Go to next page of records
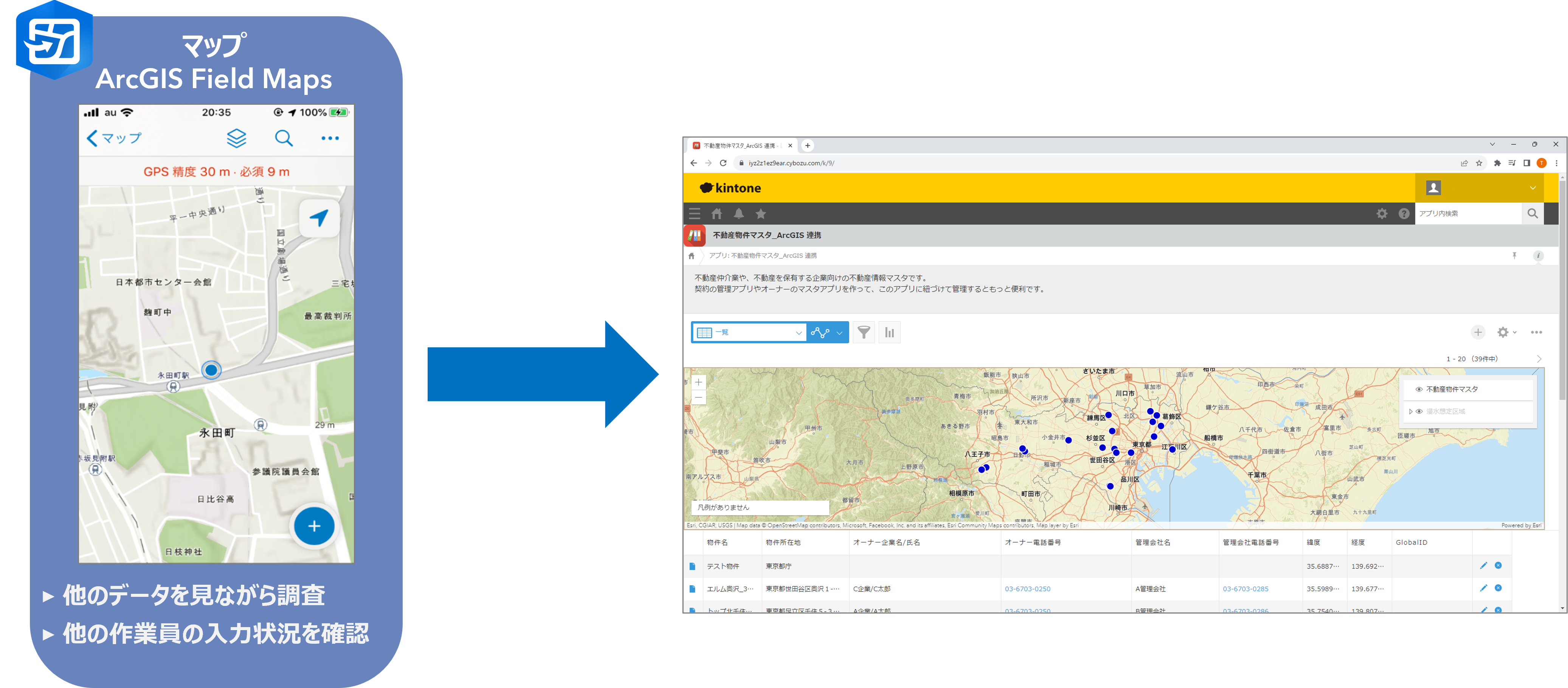Viewport: 1568px width, 688px height. tap(1539, 359)
